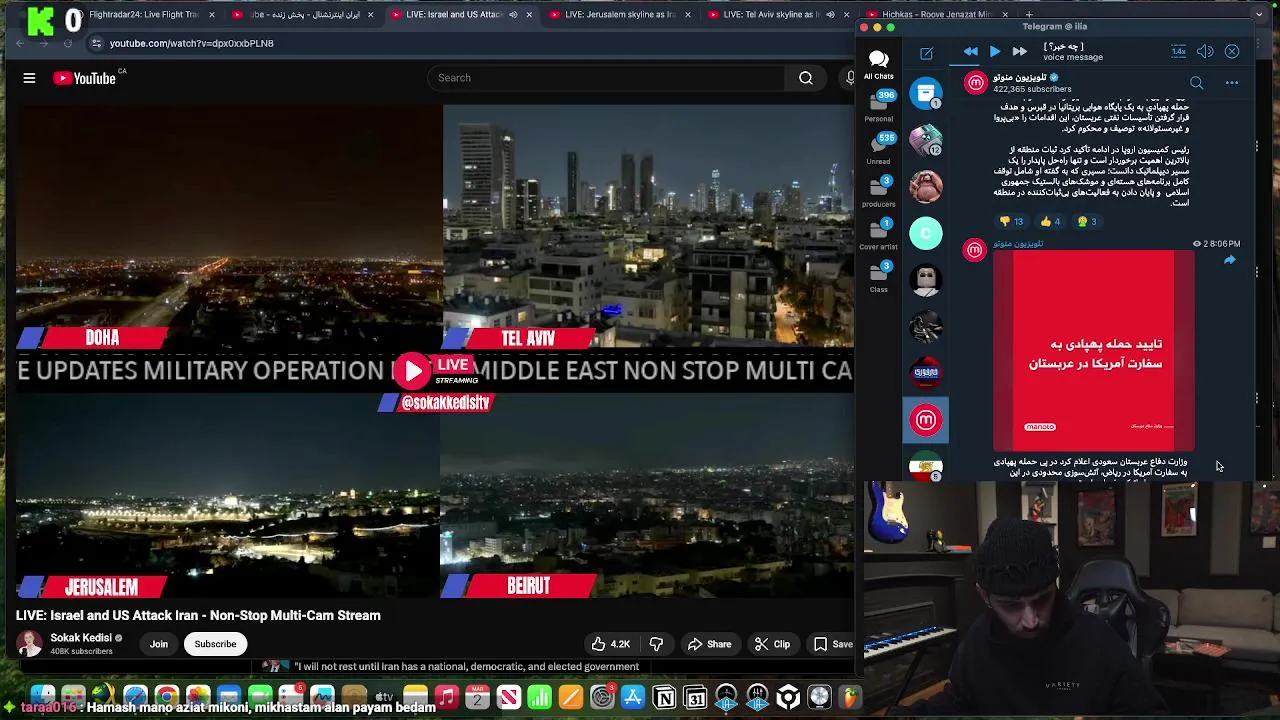The width and height of the screenshot is (1280, 720).
Task: Open the YouTube hamburger guide menu
Action: [29, 78]
